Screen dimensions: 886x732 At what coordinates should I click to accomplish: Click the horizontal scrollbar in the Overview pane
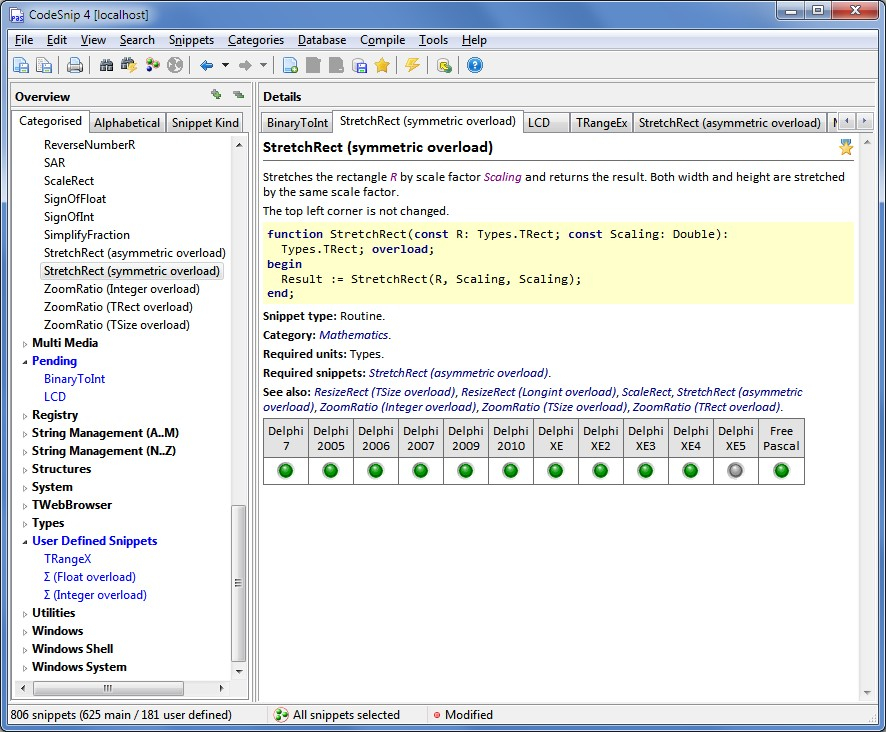pos(110,689)
